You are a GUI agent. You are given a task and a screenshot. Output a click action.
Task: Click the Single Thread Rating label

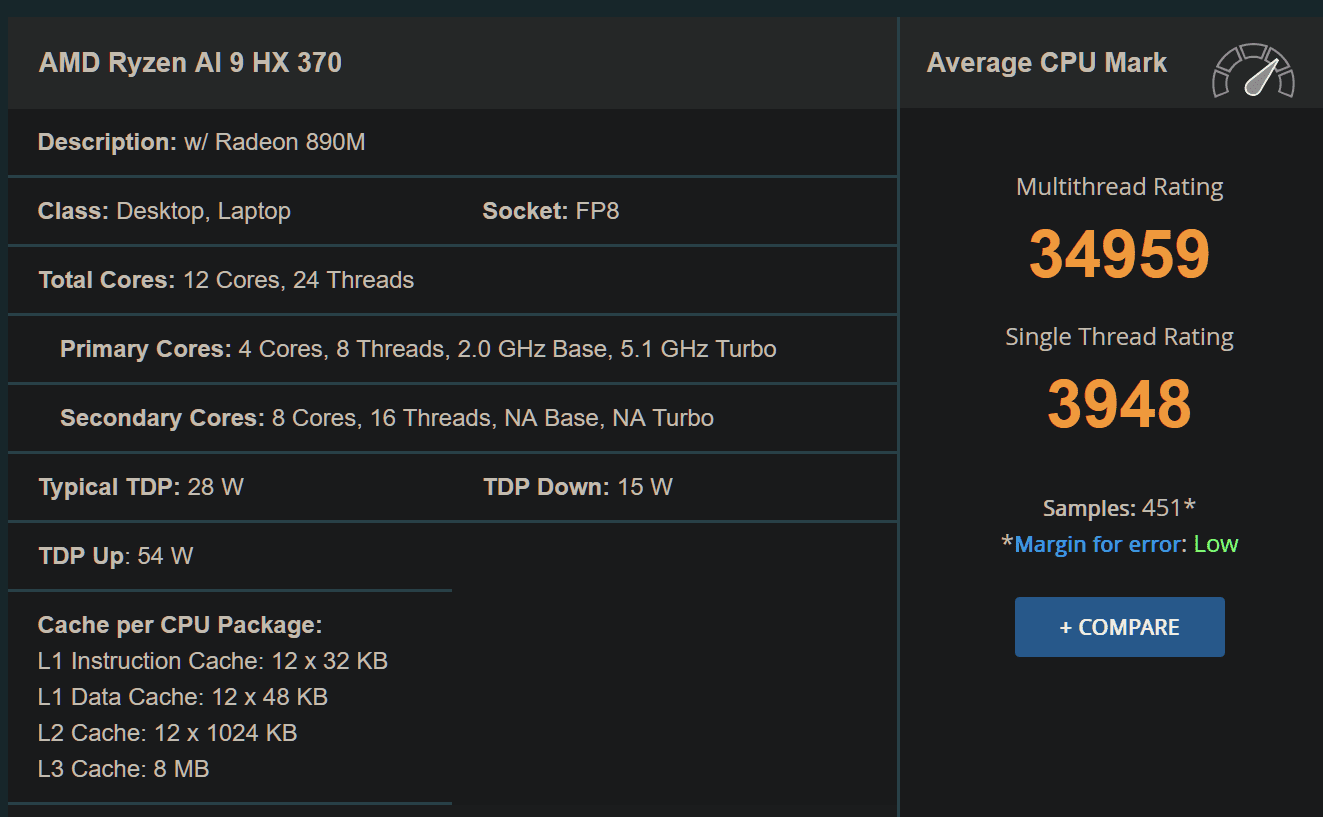click(x=1119, y=337)
